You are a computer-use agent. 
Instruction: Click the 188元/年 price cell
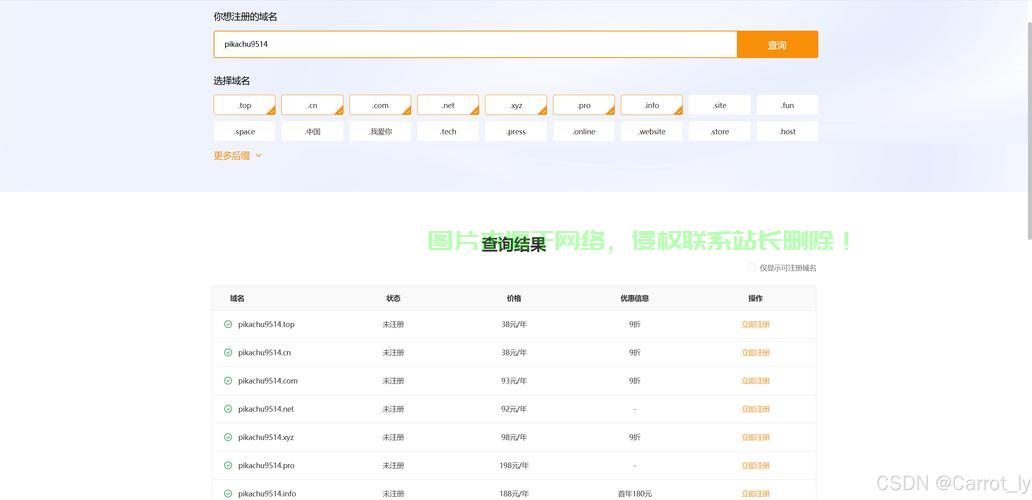[514, 493]
